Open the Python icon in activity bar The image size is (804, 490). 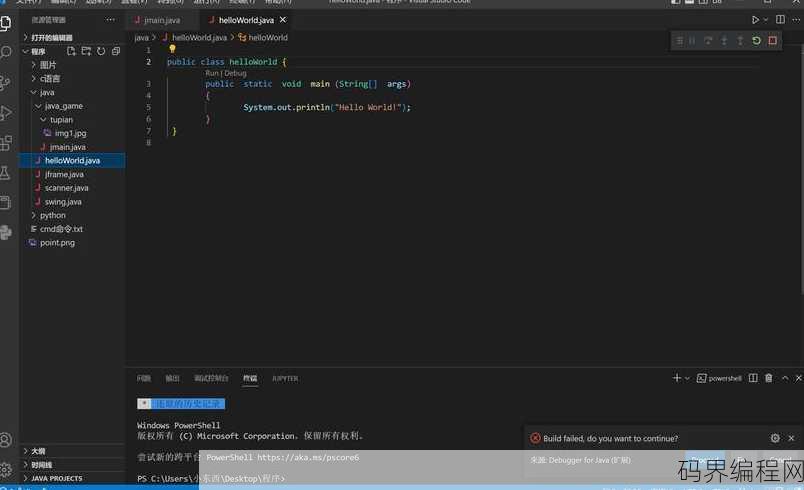click(6, 233)
